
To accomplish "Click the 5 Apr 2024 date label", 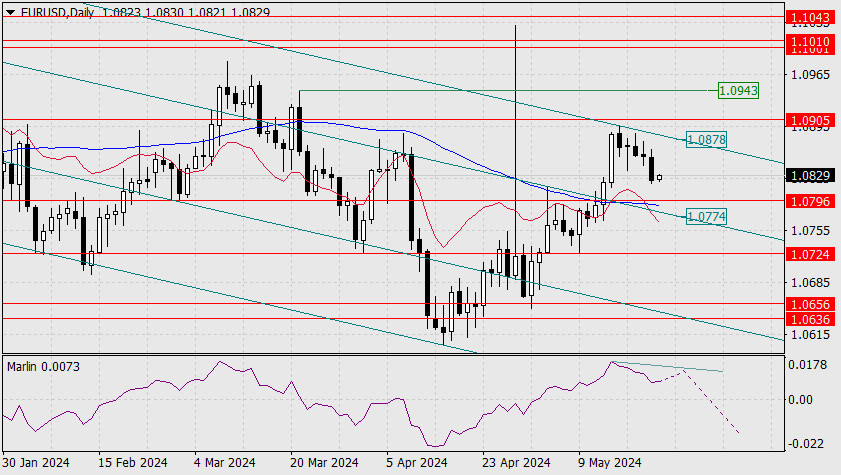I will click(417, 462).
